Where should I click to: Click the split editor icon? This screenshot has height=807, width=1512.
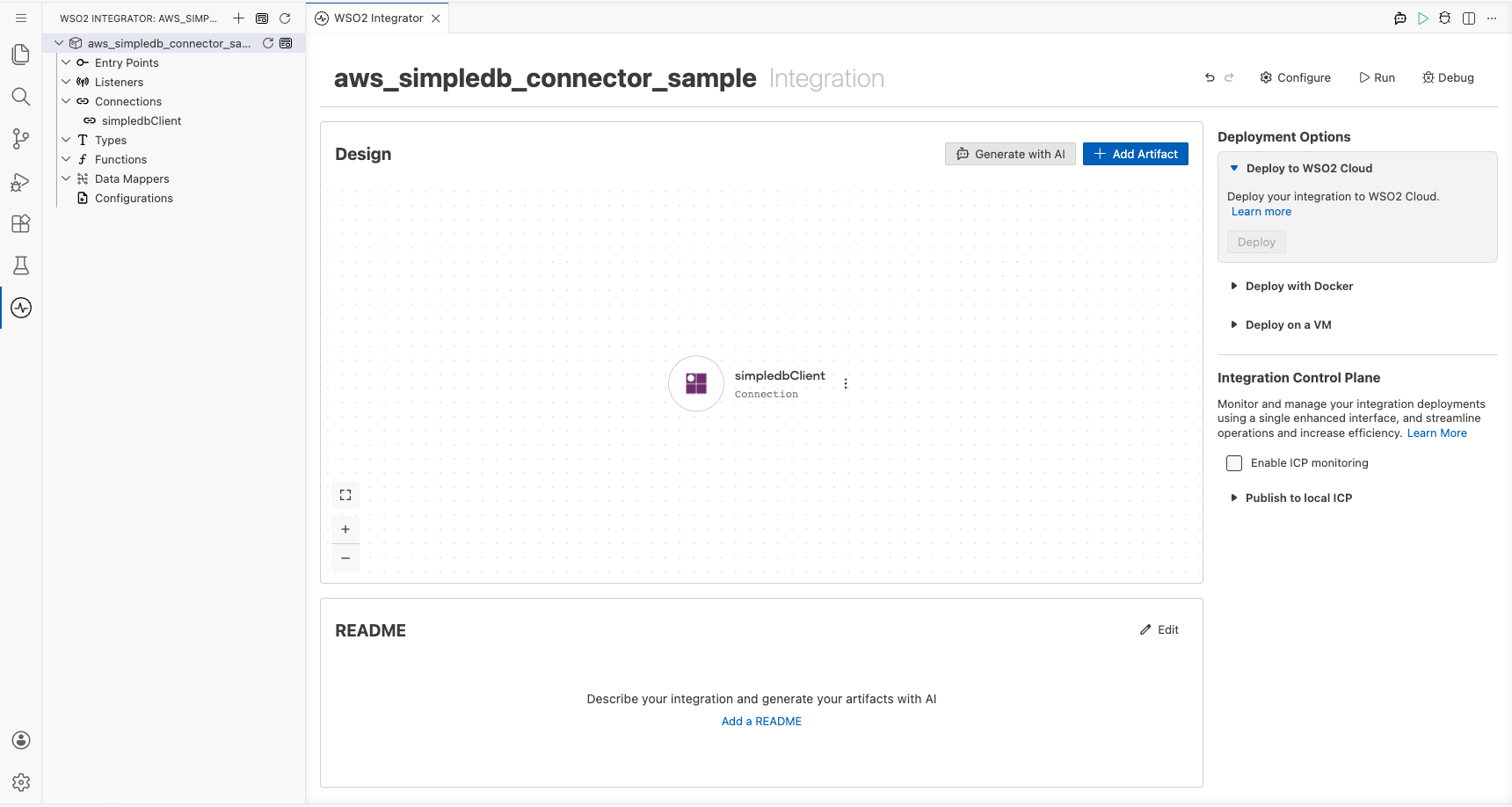pyautogui.click(x=1469, y=18)
